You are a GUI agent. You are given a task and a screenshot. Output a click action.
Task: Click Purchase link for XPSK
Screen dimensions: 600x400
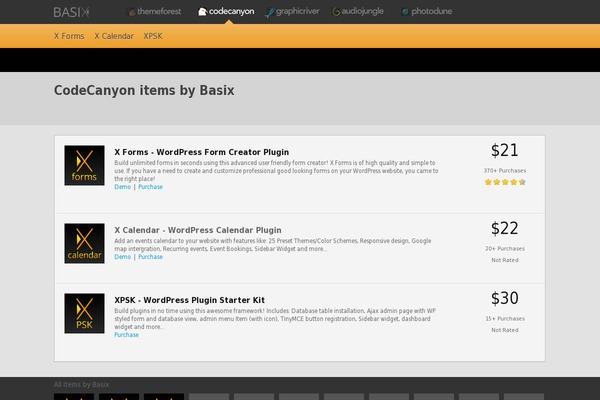[126, 335]
